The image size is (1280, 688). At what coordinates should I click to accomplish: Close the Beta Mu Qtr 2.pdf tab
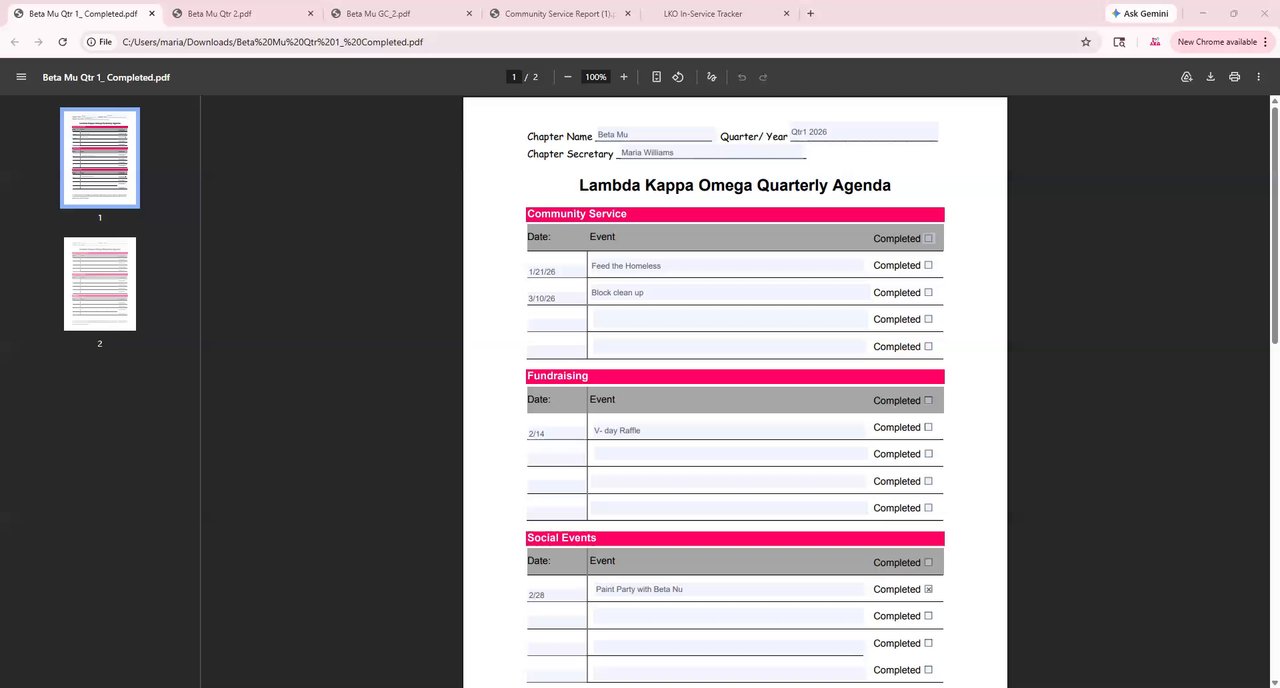(x=311, y=14)
